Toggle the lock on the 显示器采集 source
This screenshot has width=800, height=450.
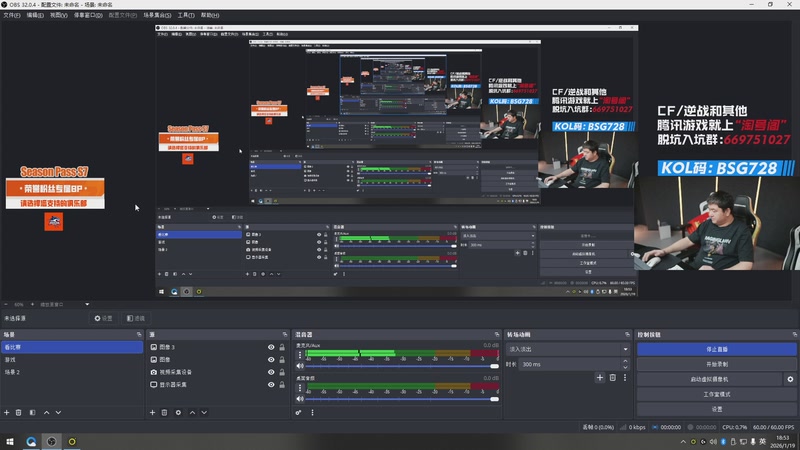click(282, 385)
